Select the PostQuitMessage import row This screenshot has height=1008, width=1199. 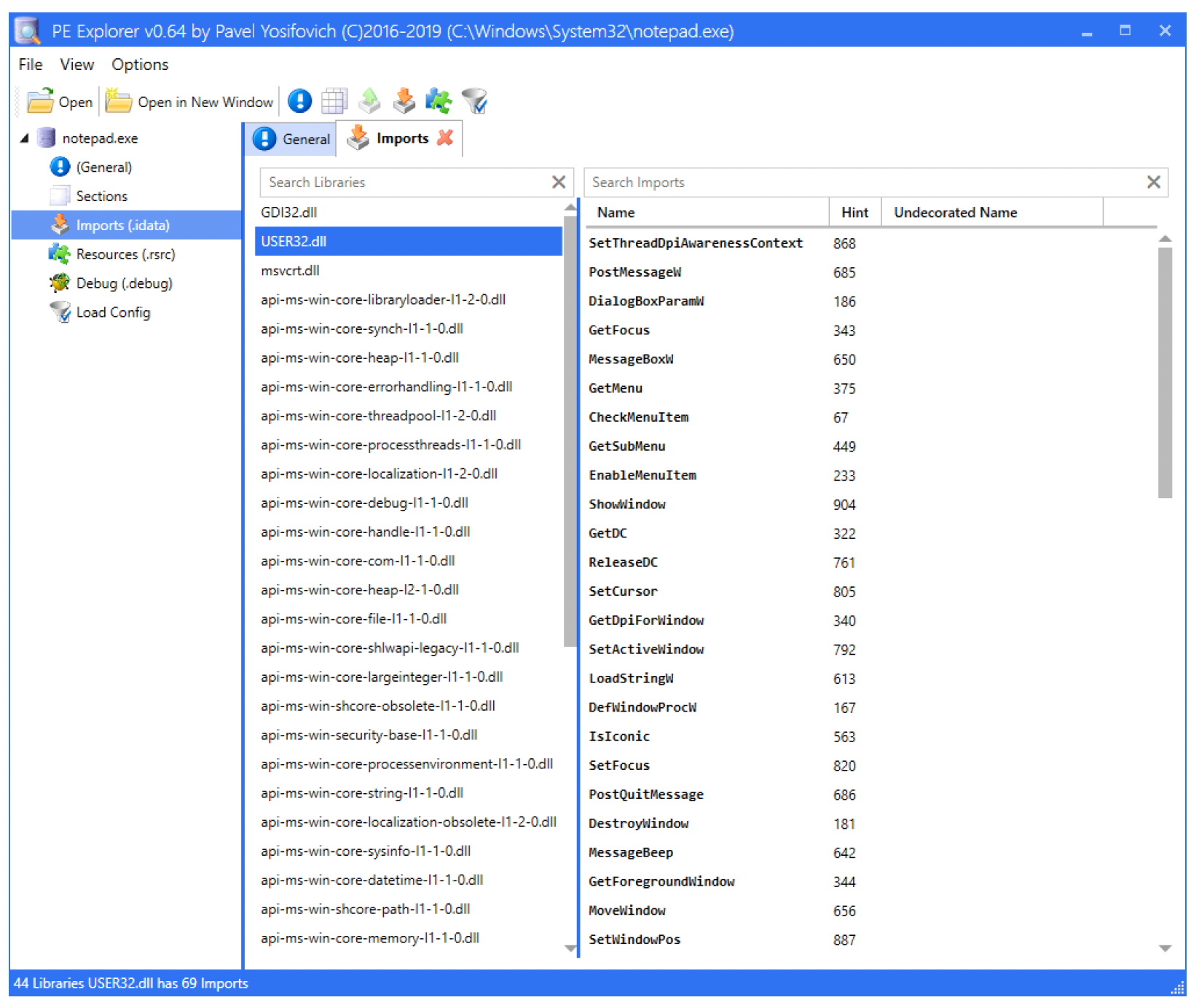tap(870, 795)
